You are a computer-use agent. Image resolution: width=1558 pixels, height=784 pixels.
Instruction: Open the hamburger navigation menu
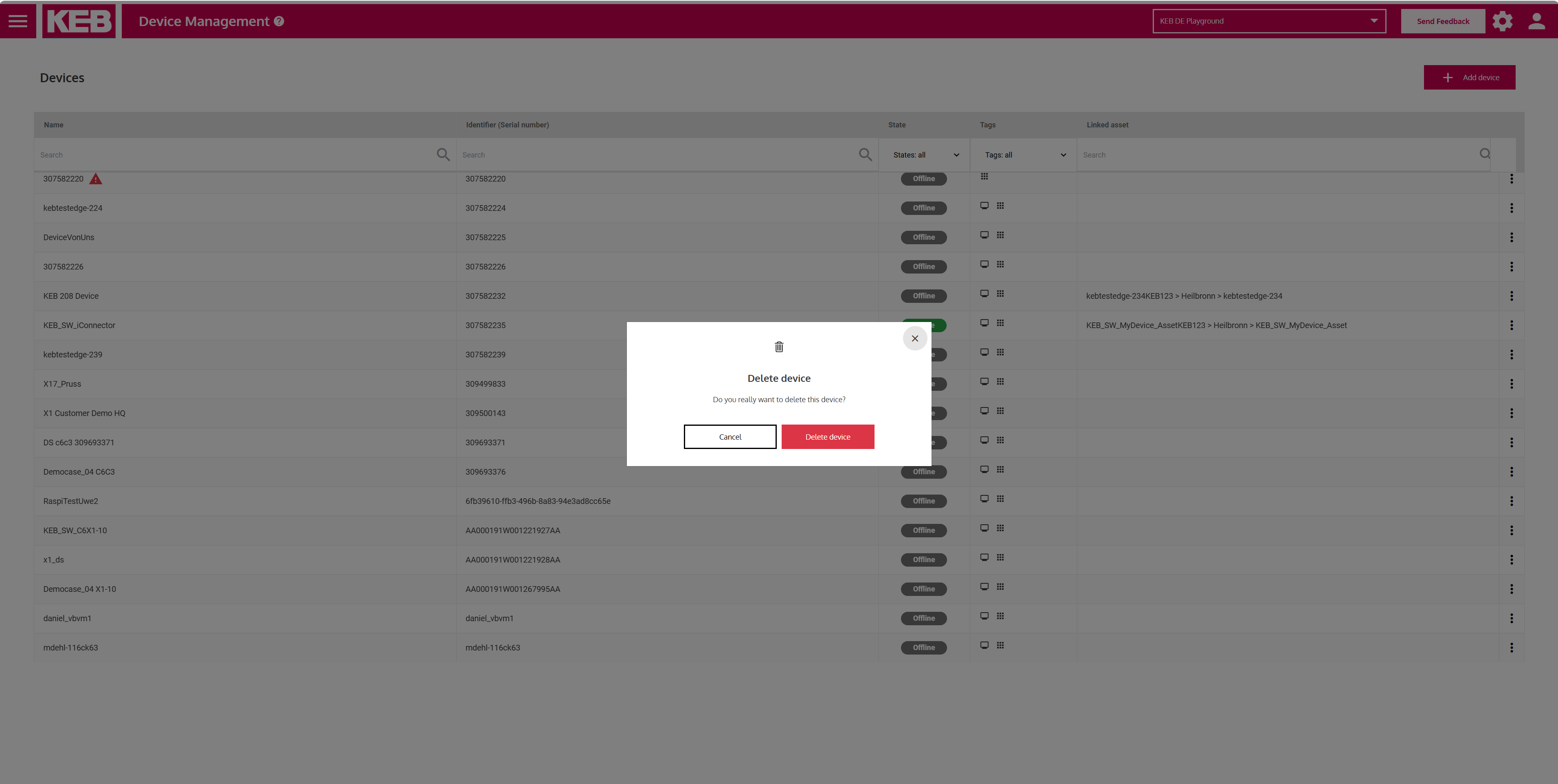click(x=18, y=21)
